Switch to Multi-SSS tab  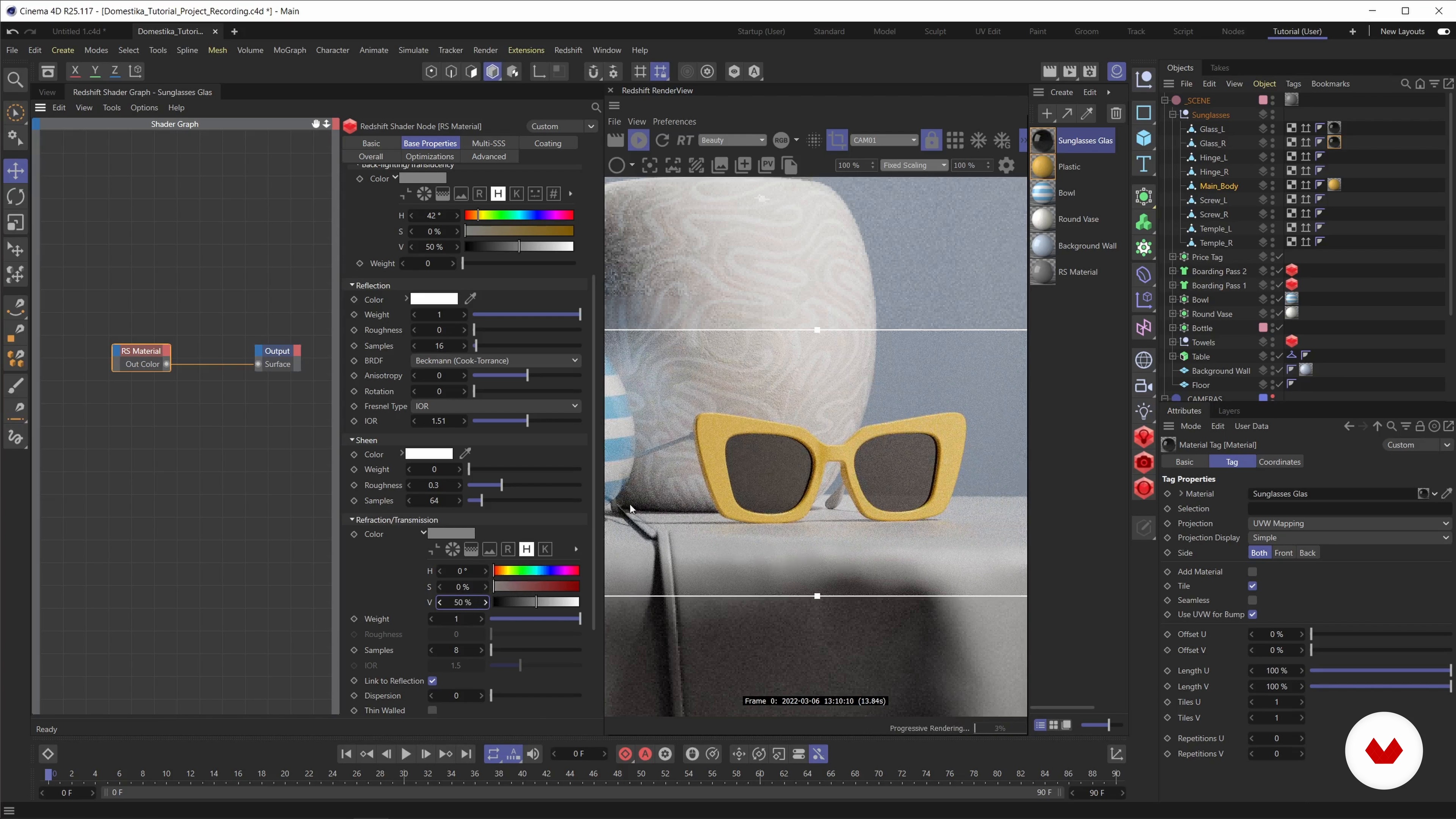[488, 144]
